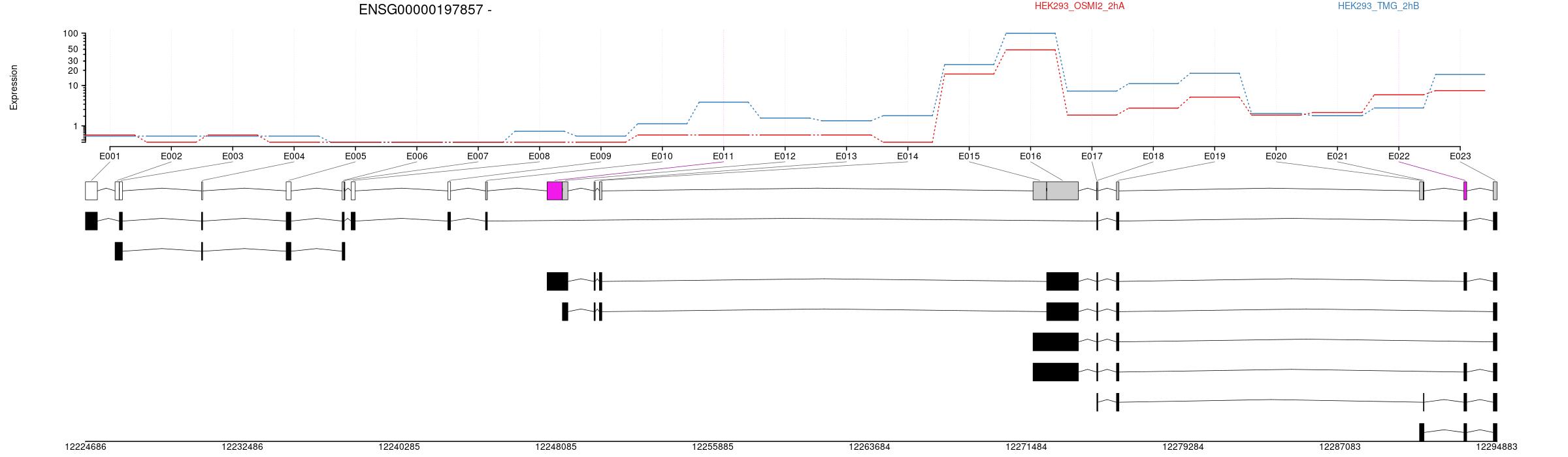The height and width of the screenshot is (457, 1568).
Task: Click exon label E023
Action: [1460, 156]
